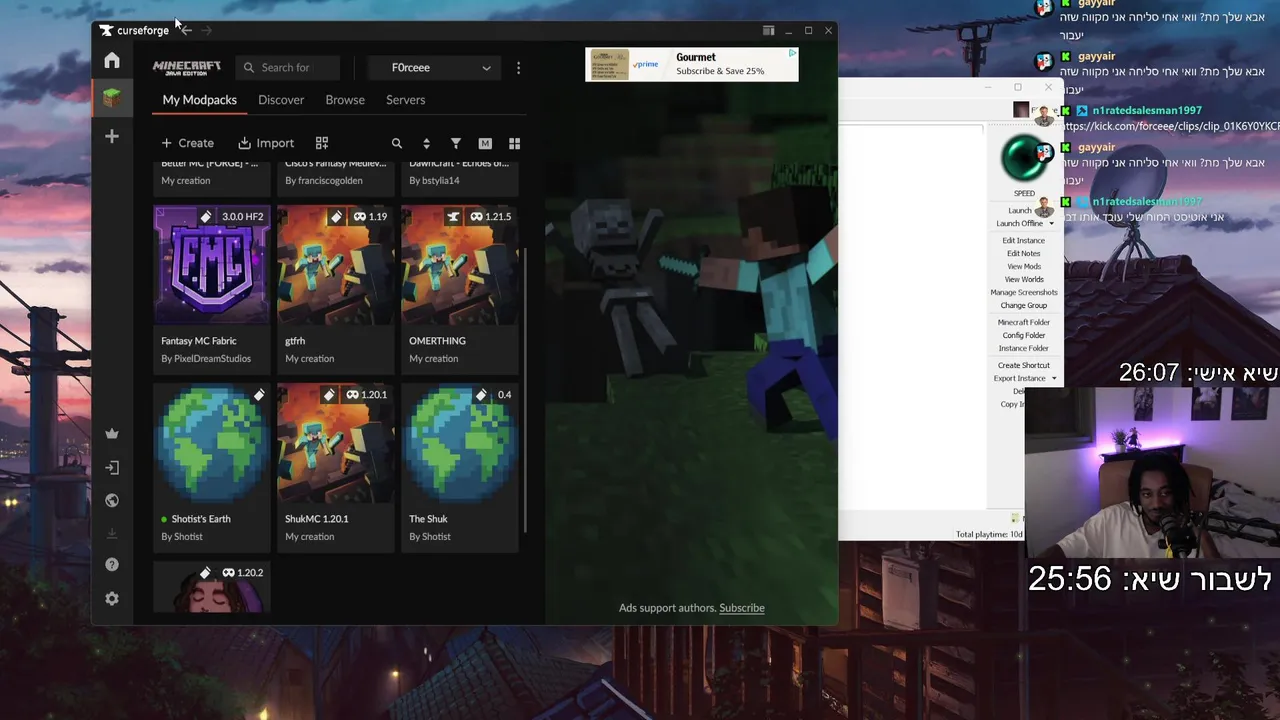The height and width of the screenshot is (720, 1280).
Task: Import a modpack
Action: pyautogui.click(x=266, y=143)
